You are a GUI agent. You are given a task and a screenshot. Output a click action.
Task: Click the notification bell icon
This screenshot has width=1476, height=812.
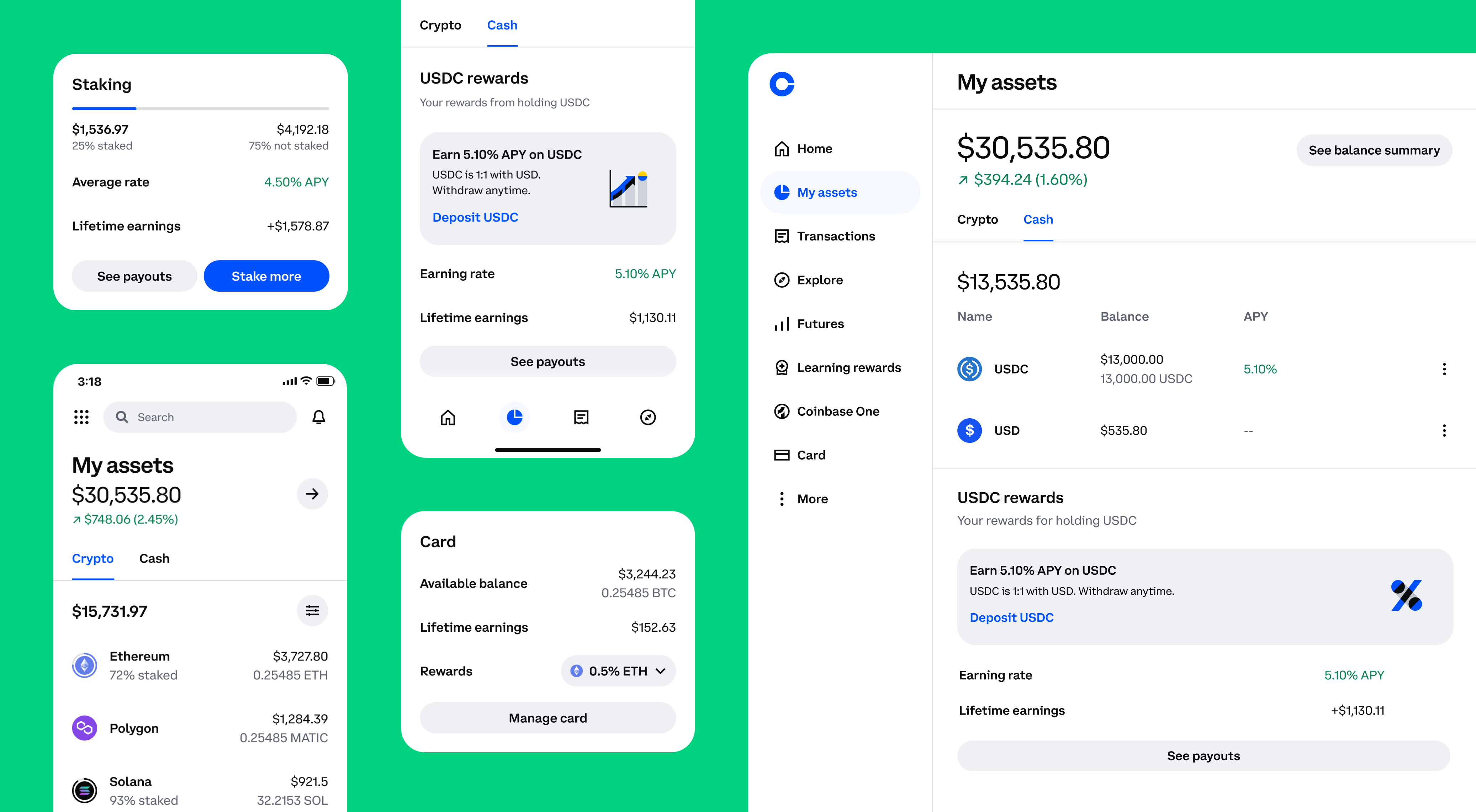pyautogui.click(x=319, y=417)
